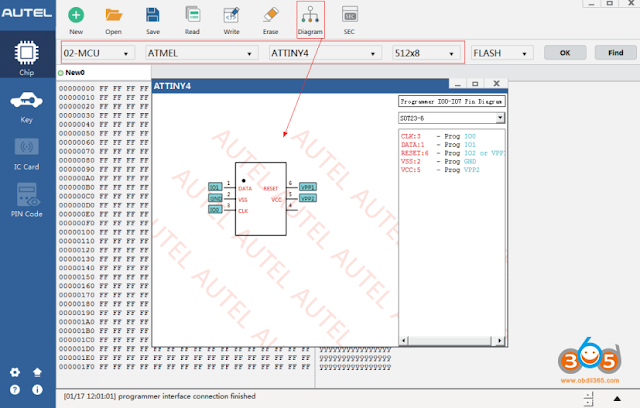Viewport: 640px width, 408px height.
Task: Click the IO0 pin label in diagram
Action: pyautogui.click(x=215, y=209)
